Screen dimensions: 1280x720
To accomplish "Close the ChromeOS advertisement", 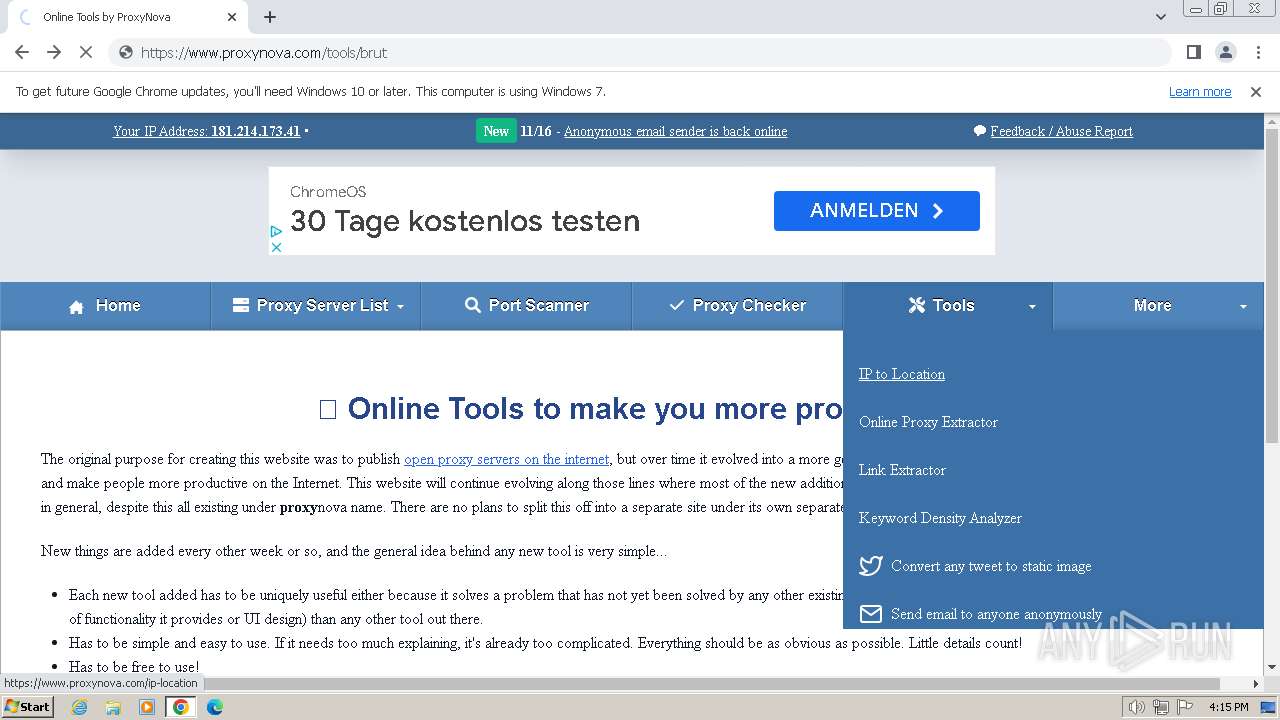I will [276, 247].
